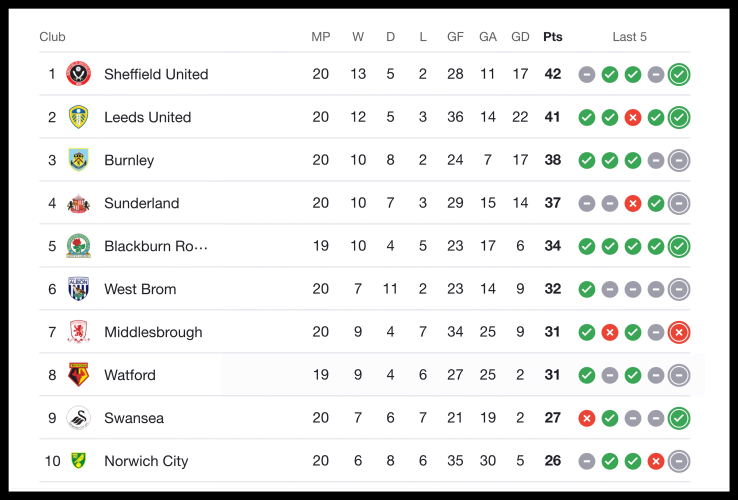Click the Club column header
Screen dimensions: 738x500
(52, 37)
